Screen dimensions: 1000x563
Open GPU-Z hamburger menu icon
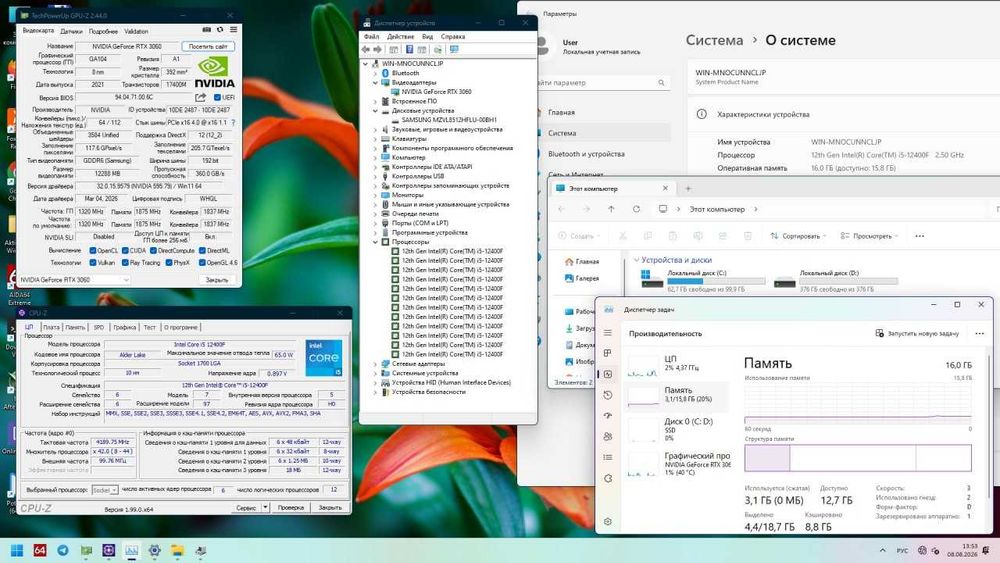coord(233,30)
